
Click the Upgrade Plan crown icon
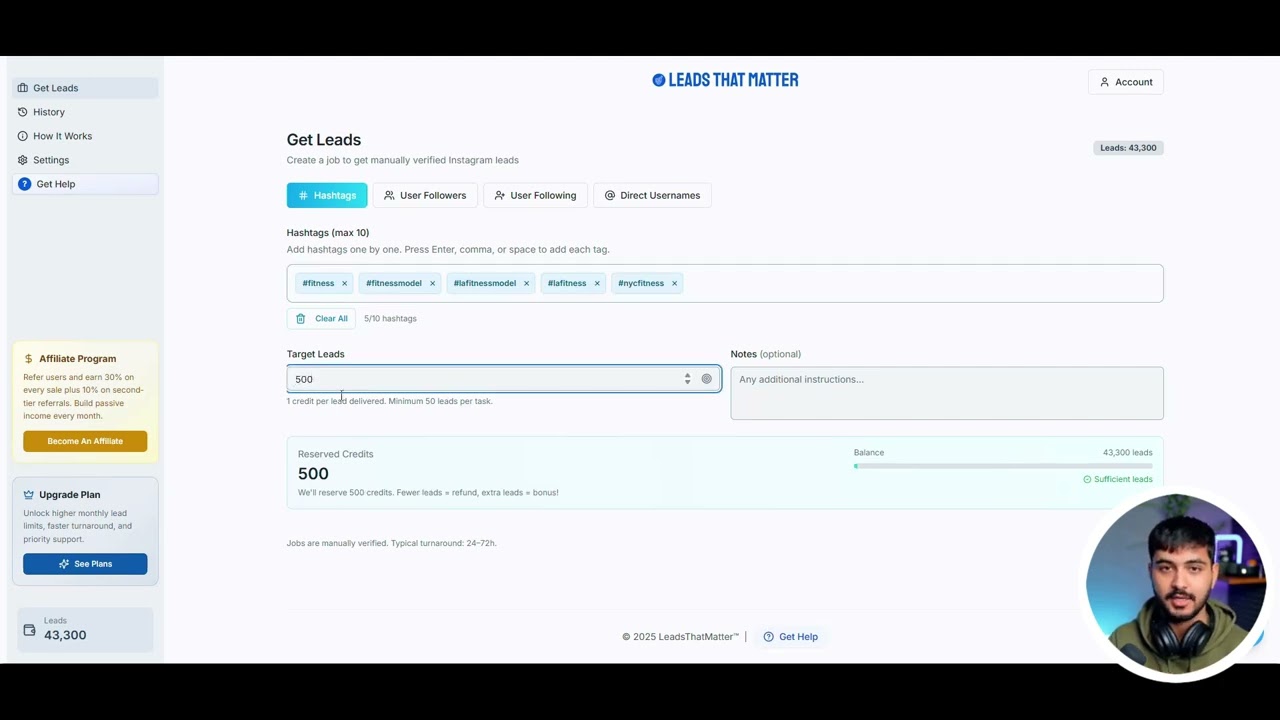pos(29,494)
